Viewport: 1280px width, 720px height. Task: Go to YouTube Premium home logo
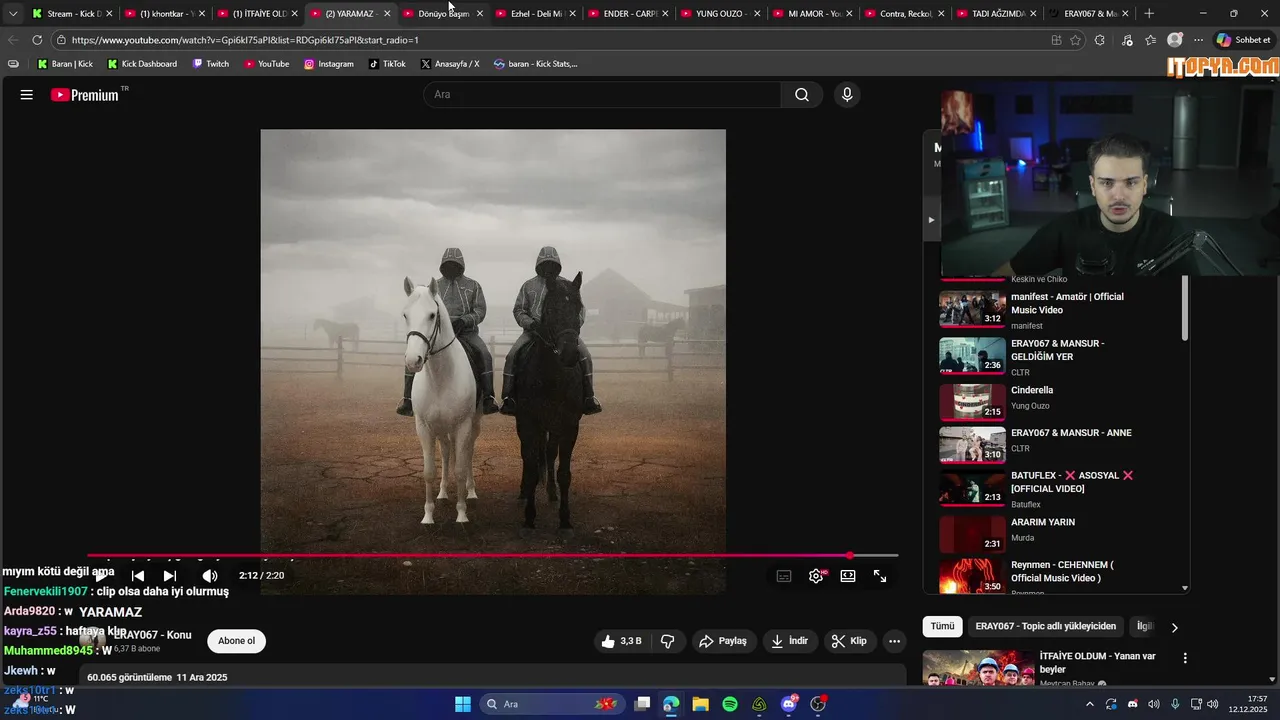[85, 95]
